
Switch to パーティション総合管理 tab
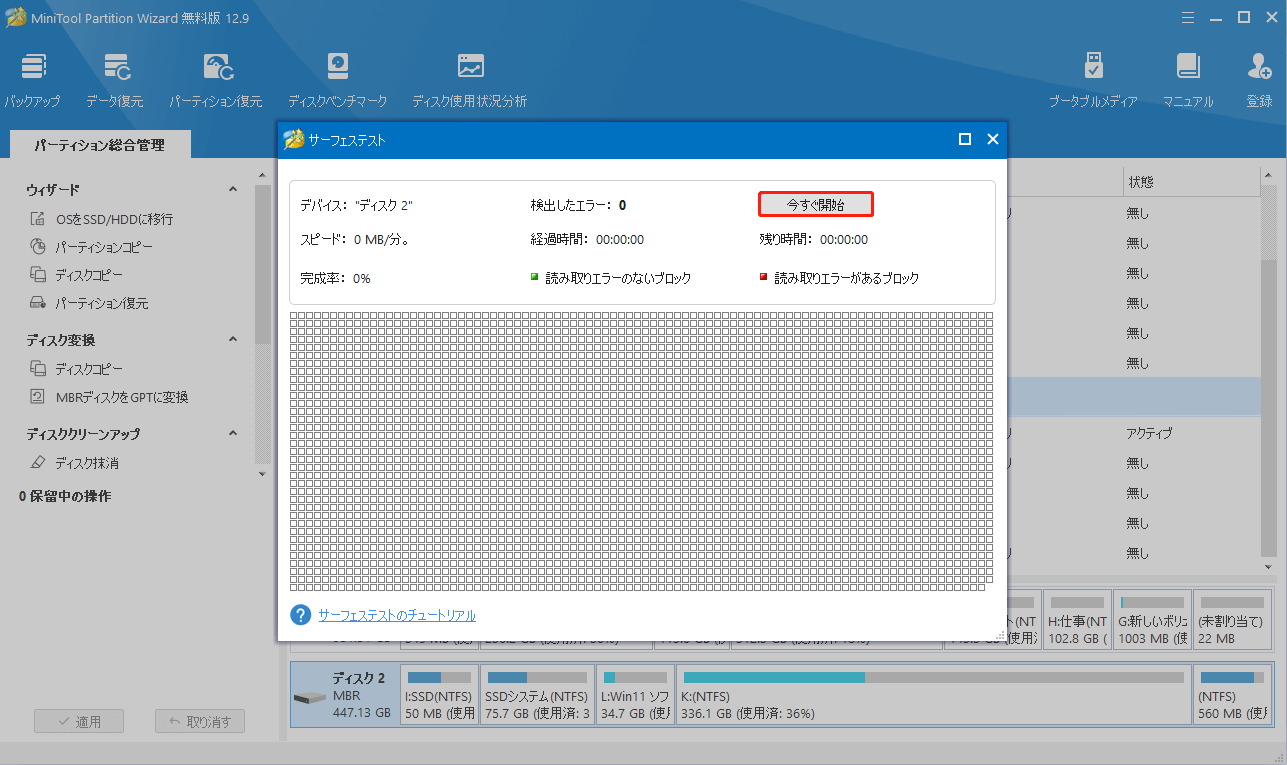[x=99, y=145]
